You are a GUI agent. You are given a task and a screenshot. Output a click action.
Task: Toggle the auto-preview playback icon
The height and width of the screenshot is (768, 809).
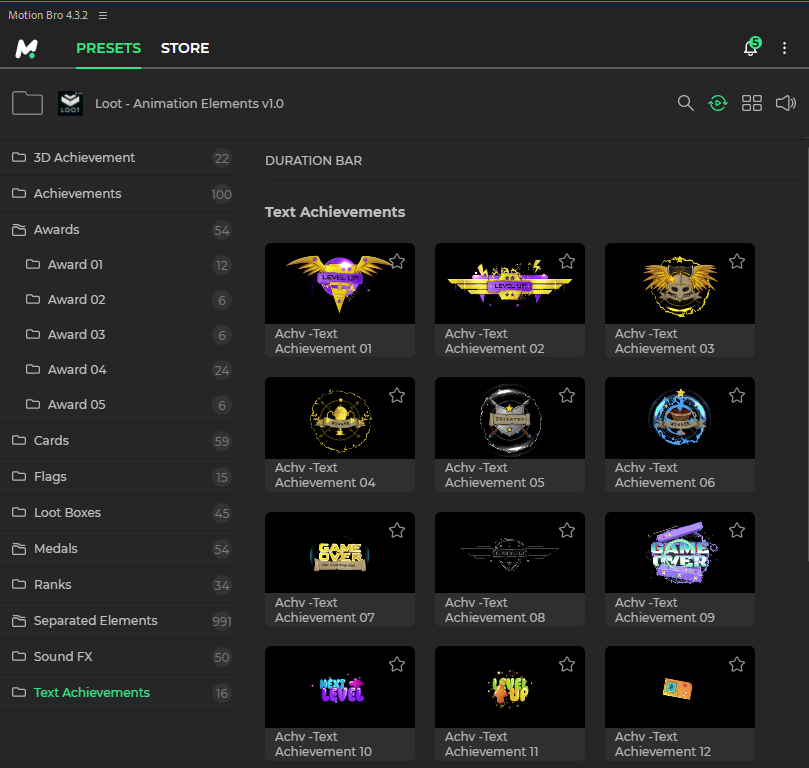coord(718,103)
